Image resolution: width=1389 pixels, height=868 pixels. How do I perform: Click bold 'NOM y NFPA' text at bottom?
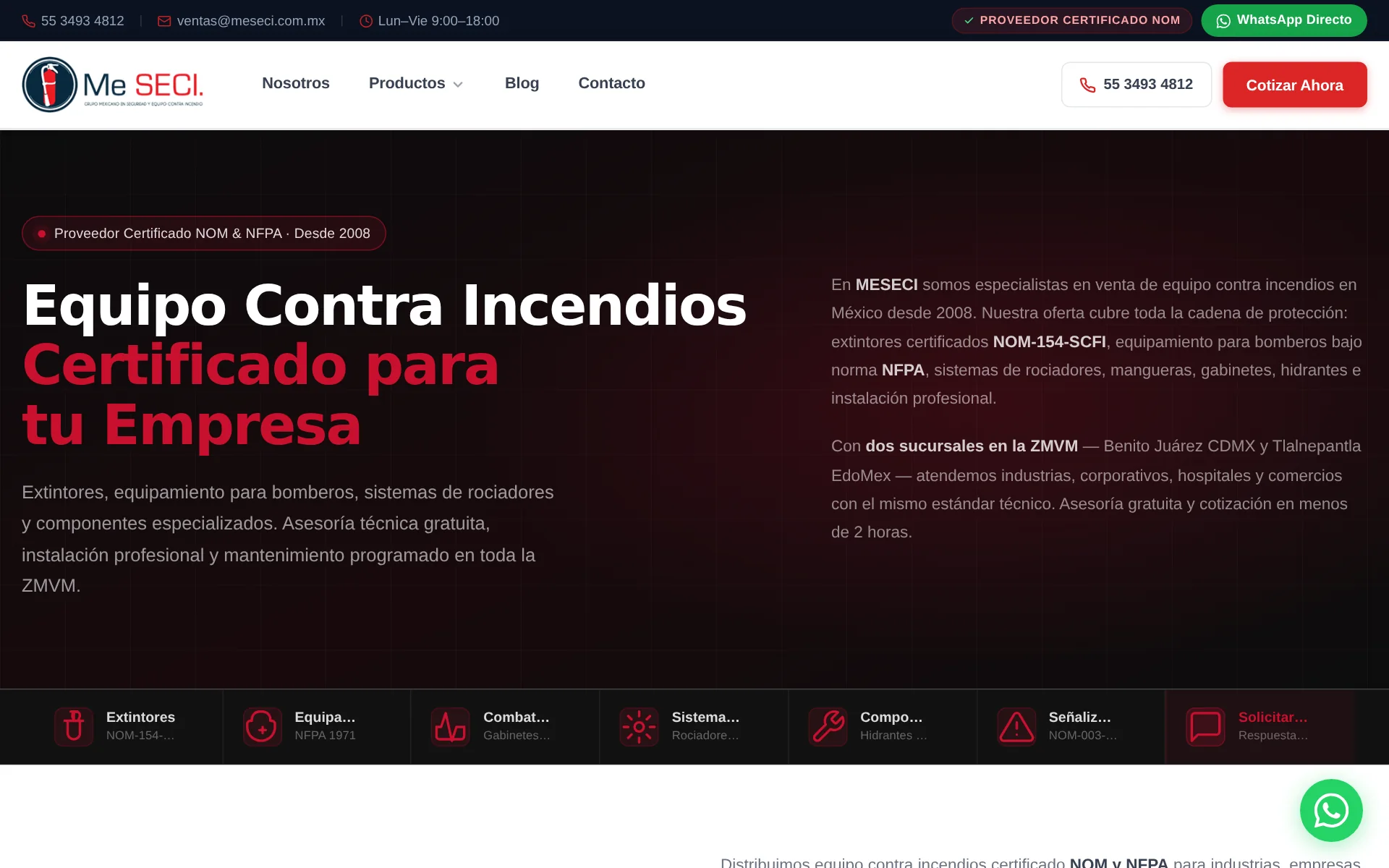1118,861
